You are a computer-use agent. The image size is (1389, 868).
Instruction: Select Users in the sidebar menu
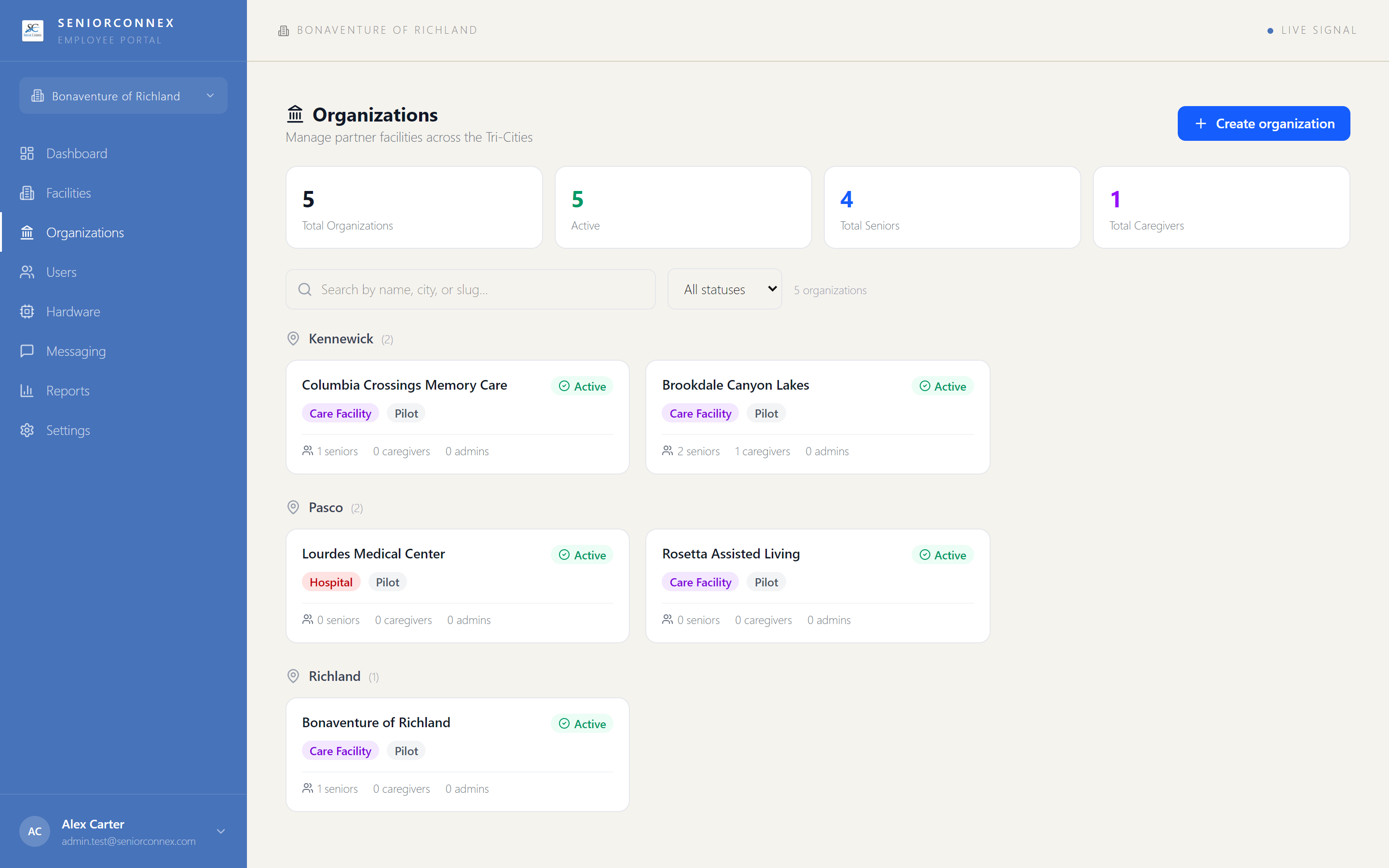click(x=123, y=272)
